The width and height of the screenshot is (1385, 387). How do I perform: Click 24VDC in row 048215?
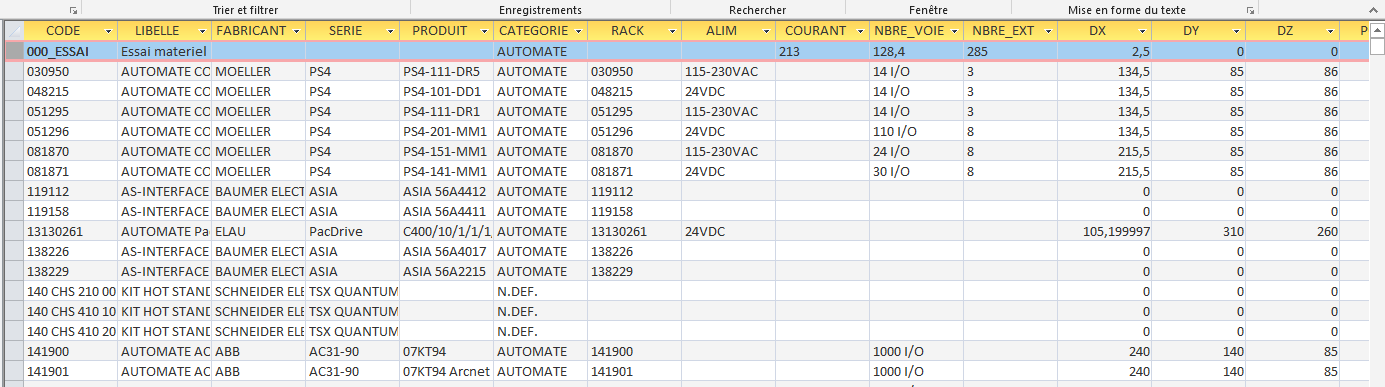coord(728,91)
